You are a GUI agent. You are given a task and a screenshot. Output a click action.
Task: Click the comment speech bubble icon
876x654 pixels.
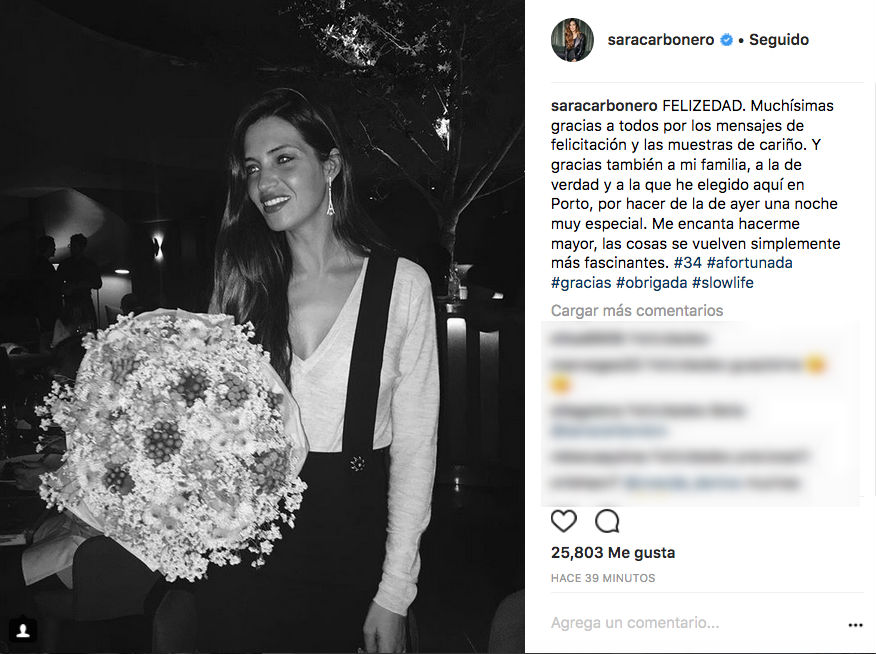point(607,521)
